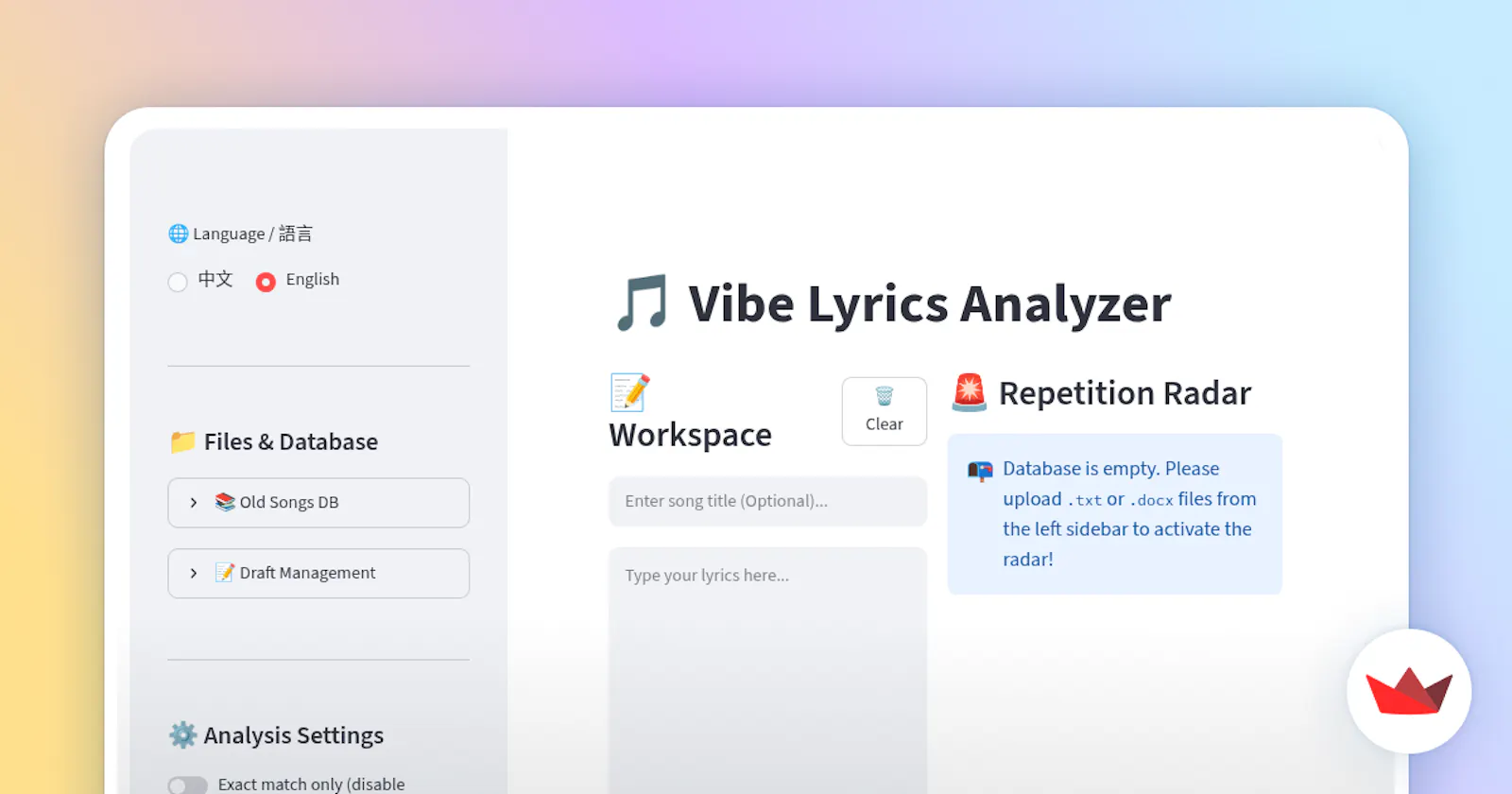The height and width of the screenshot is (794, 1512).
Task: Click the memo pencil Workspace icon
Action: pos(629,392)
